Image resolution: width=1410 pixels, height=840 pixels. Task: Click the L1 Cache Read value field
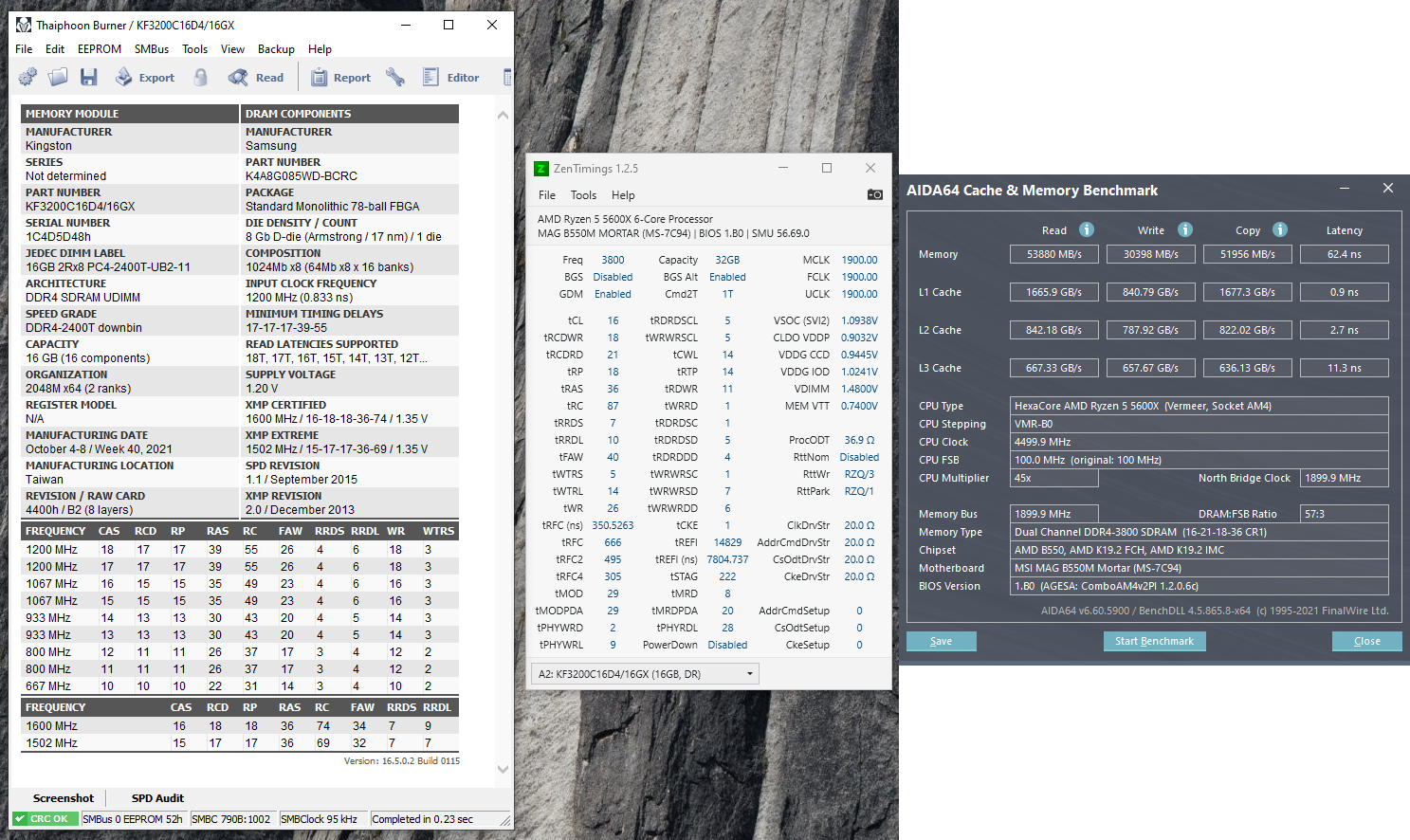[x=1054, y=292]
